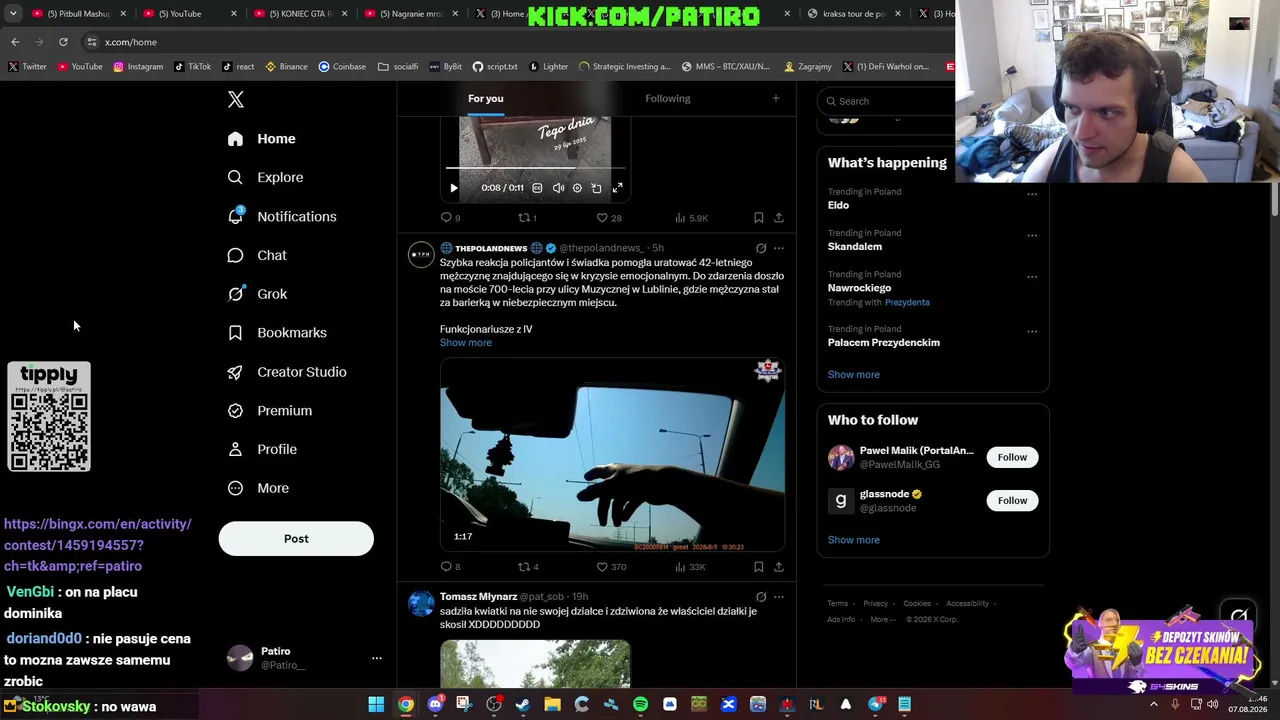Expand the Tego dnia video to fullscreen
The image size is (1280, 720).
click(x=617, y=188)
